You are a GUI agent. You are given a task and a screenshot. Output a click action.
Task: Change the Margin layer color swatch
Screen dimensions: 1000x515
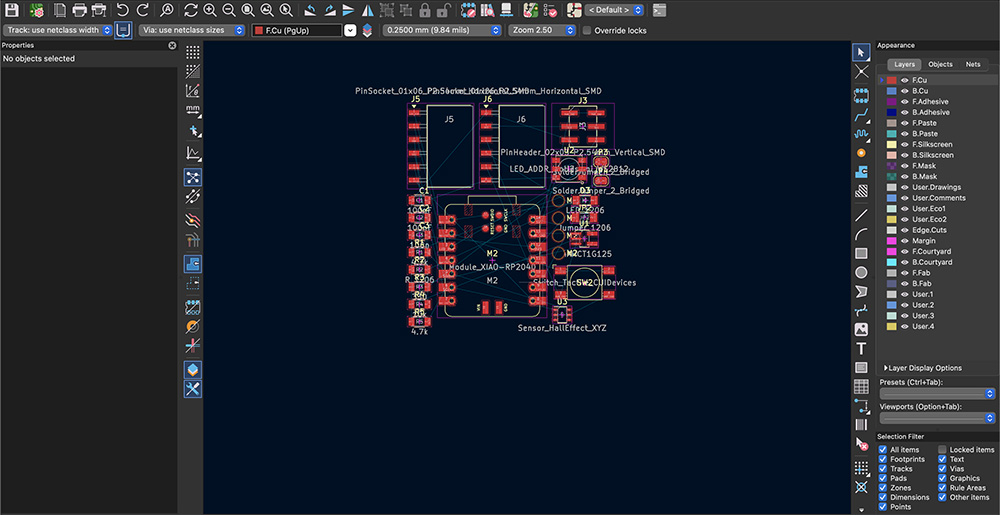(x=892, y=241)
